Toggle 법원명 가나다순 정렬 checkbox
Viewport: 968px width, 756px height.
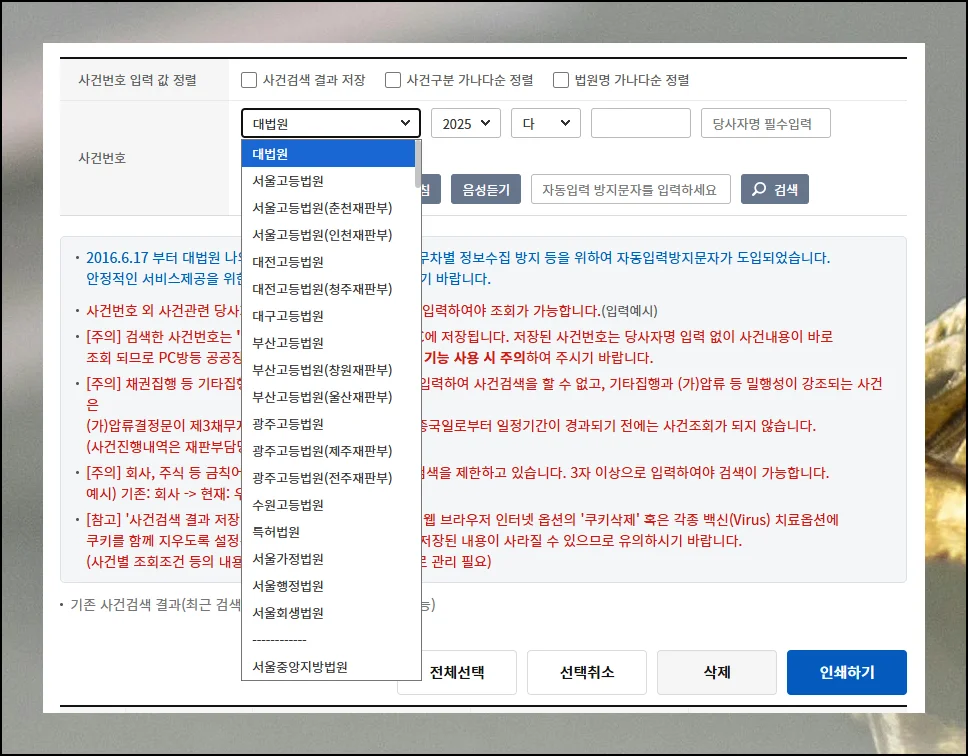coord(561,80)
